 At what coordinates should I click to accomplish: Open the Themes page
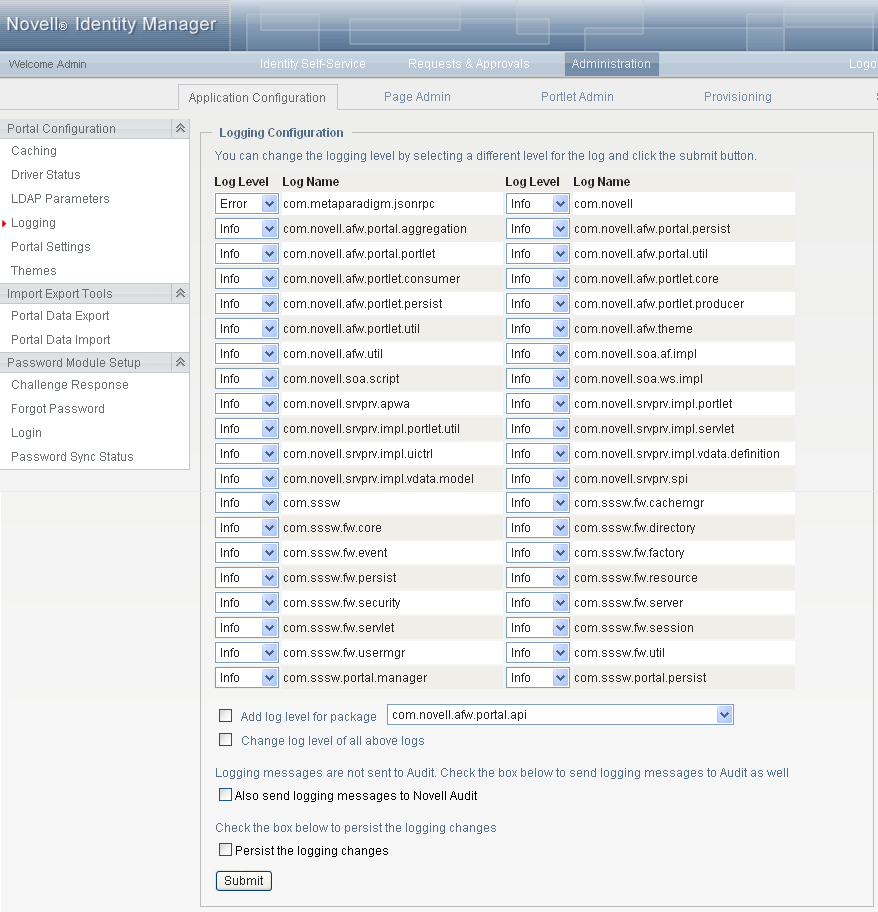pyautogui.click(x=34, y=270)
